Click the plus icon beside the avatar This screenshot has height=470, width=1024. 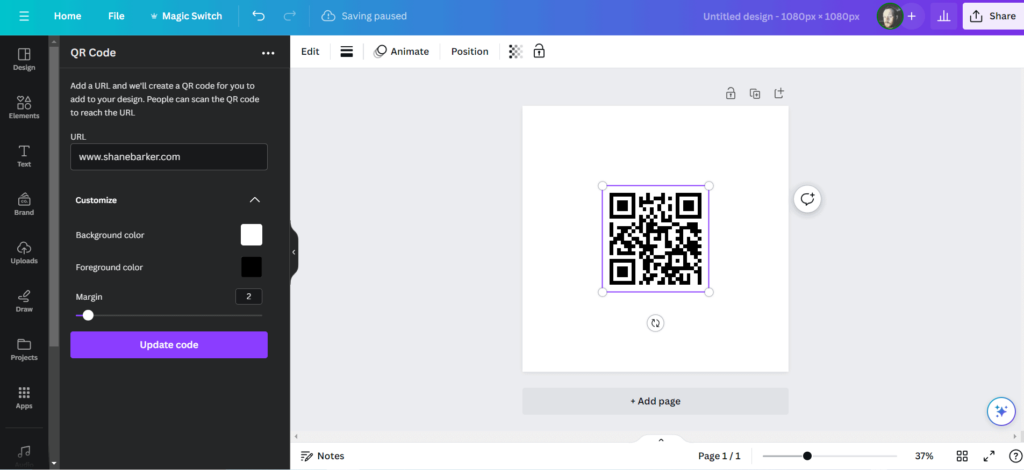coord(912,16)
